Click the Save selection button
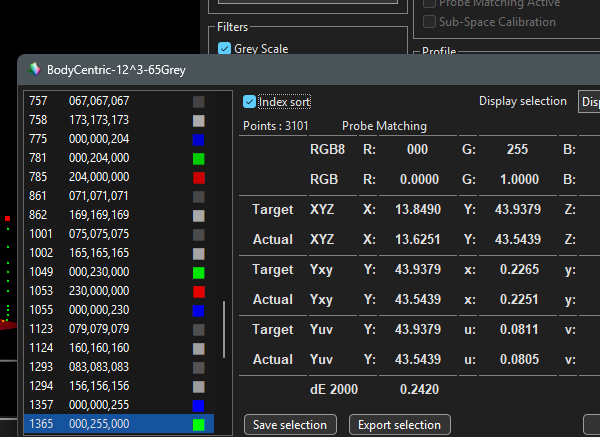 click(x=290, y=425)
